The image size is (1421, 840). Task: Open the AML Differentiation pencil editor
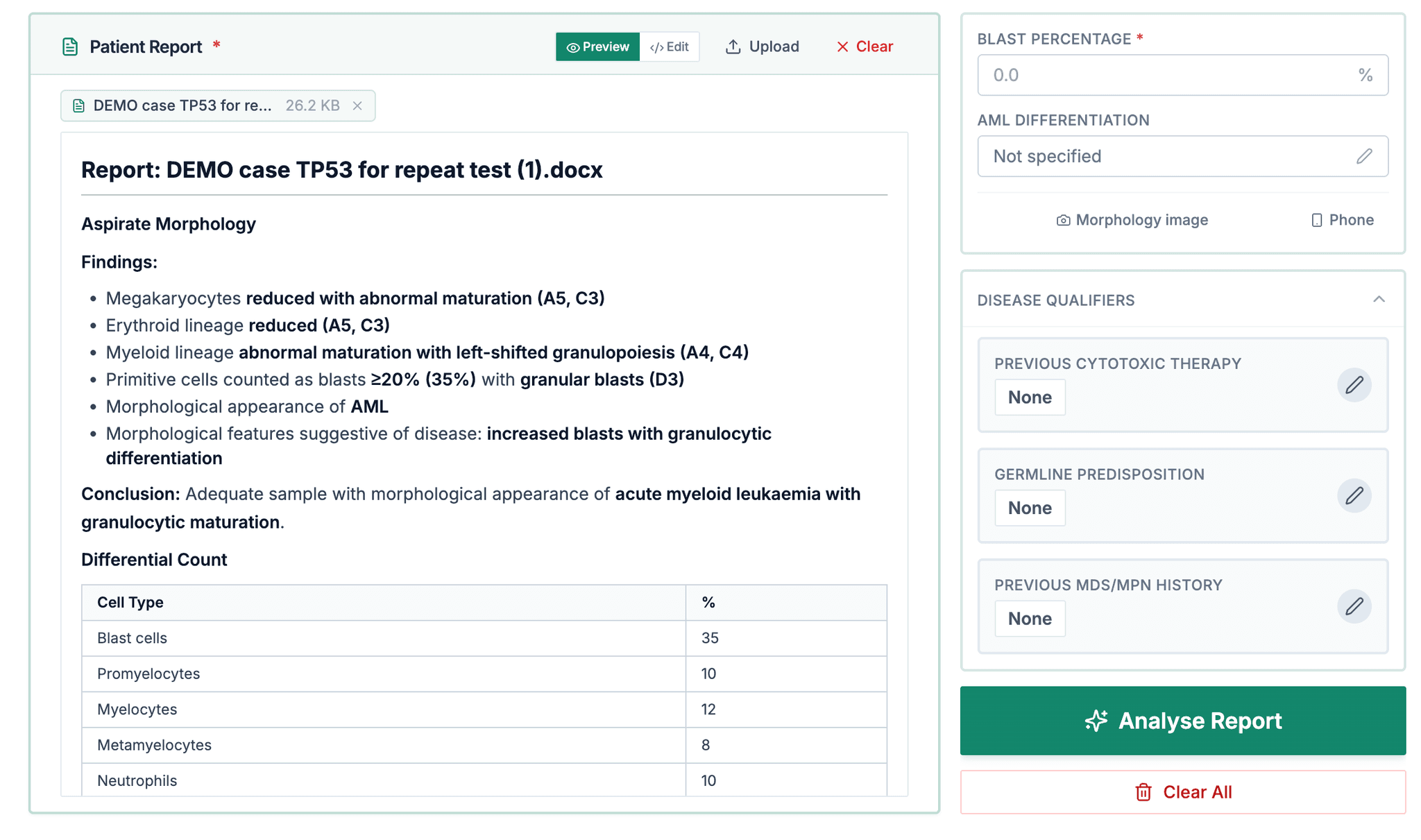click(1364, 156)
